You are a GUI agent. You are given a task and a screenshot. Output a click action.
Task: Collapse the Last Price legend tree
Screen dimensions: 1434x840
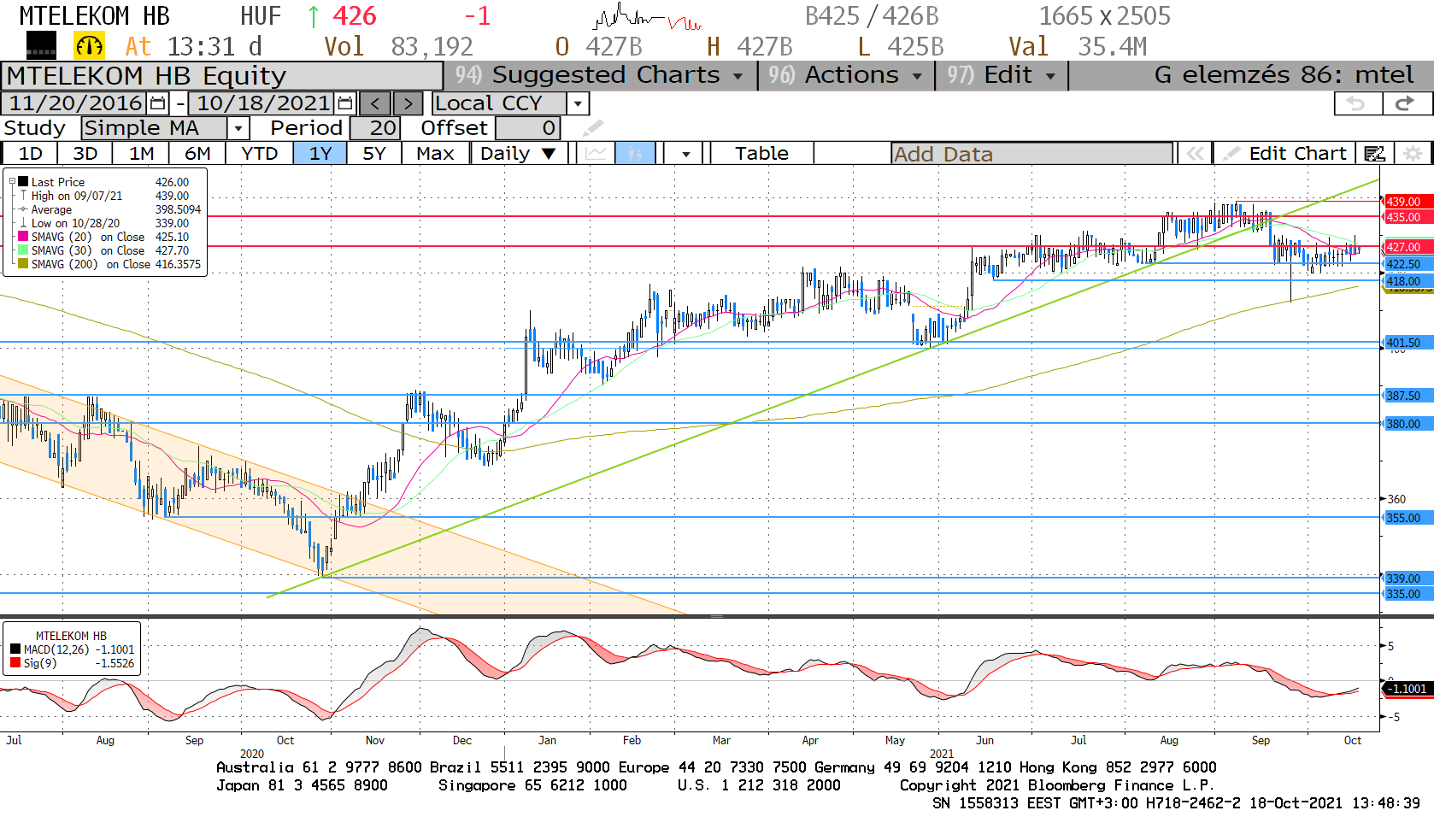coord(12,182)
